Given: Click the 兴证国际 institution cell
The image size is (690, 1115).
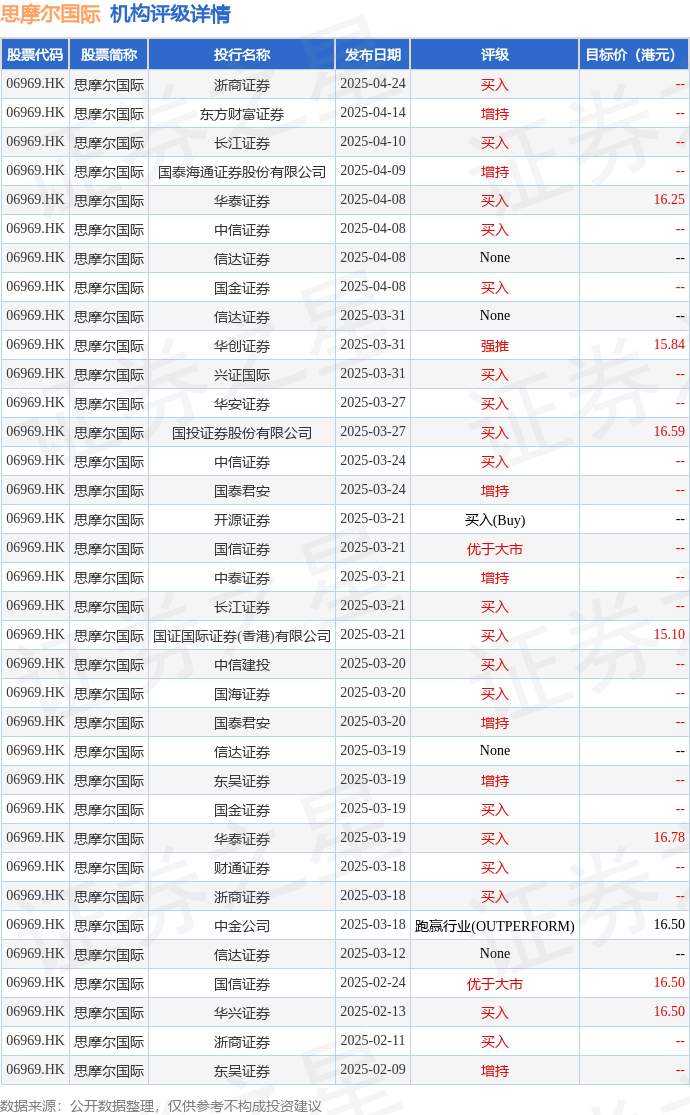Looking at the screenshot, I should pyautogui.click(x=242, y=375).
